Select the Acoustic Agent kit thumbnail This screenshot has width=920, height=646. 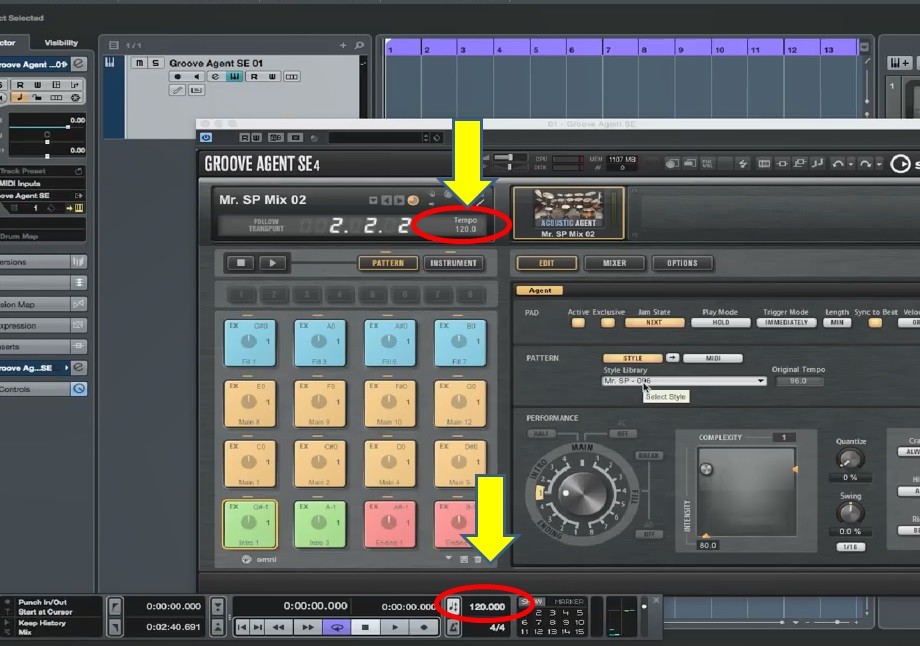(568, 213)
